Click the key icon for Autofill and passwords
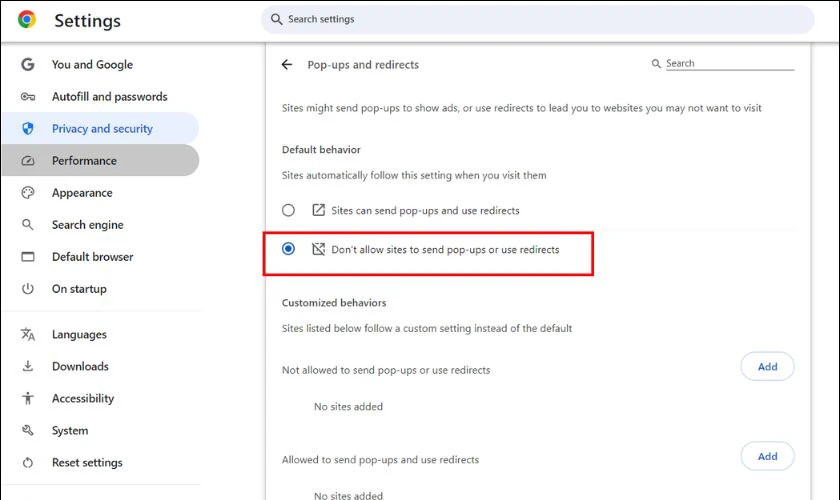 [28, 96]
